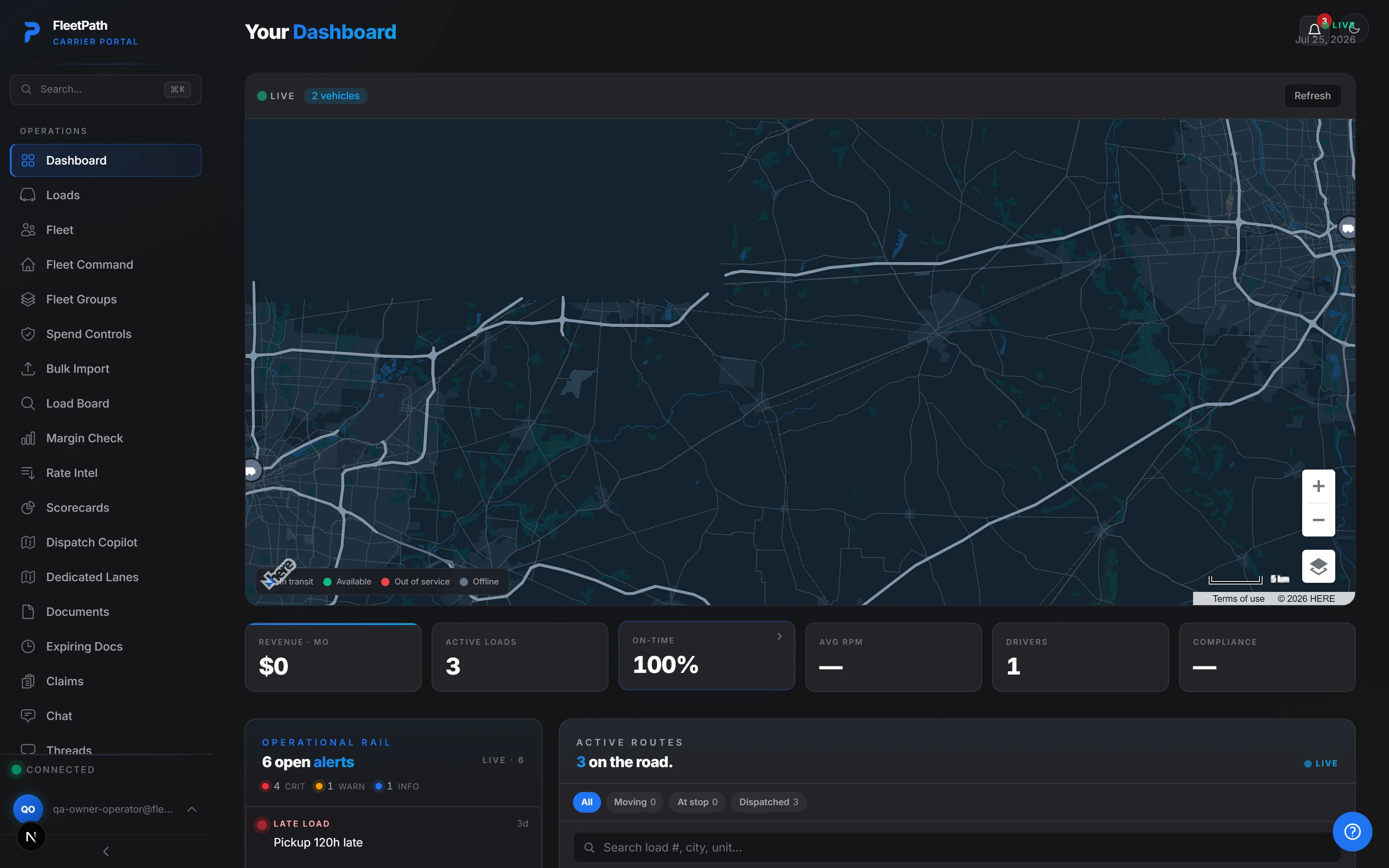This screenshot has width=1389, height=868.
Task: Click the Spend Controls shield icon
Action: pyautogui.click(x=28, y=334)
